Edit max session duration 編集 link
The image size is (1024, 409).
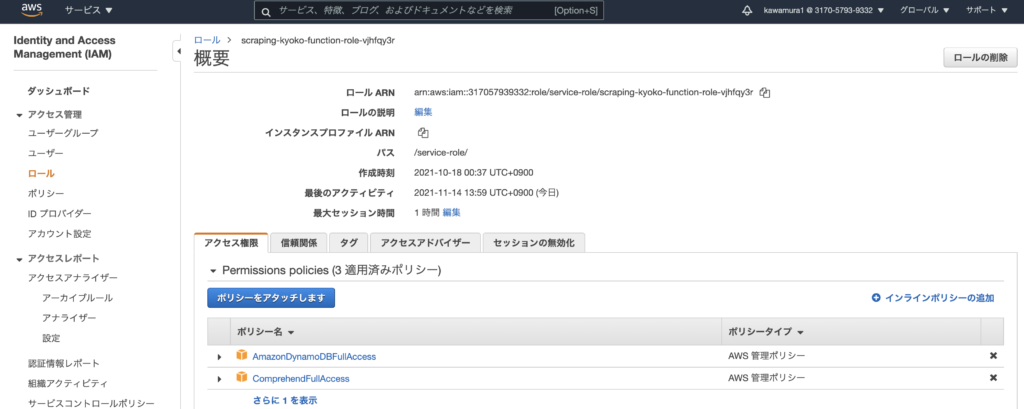[451, 212]
